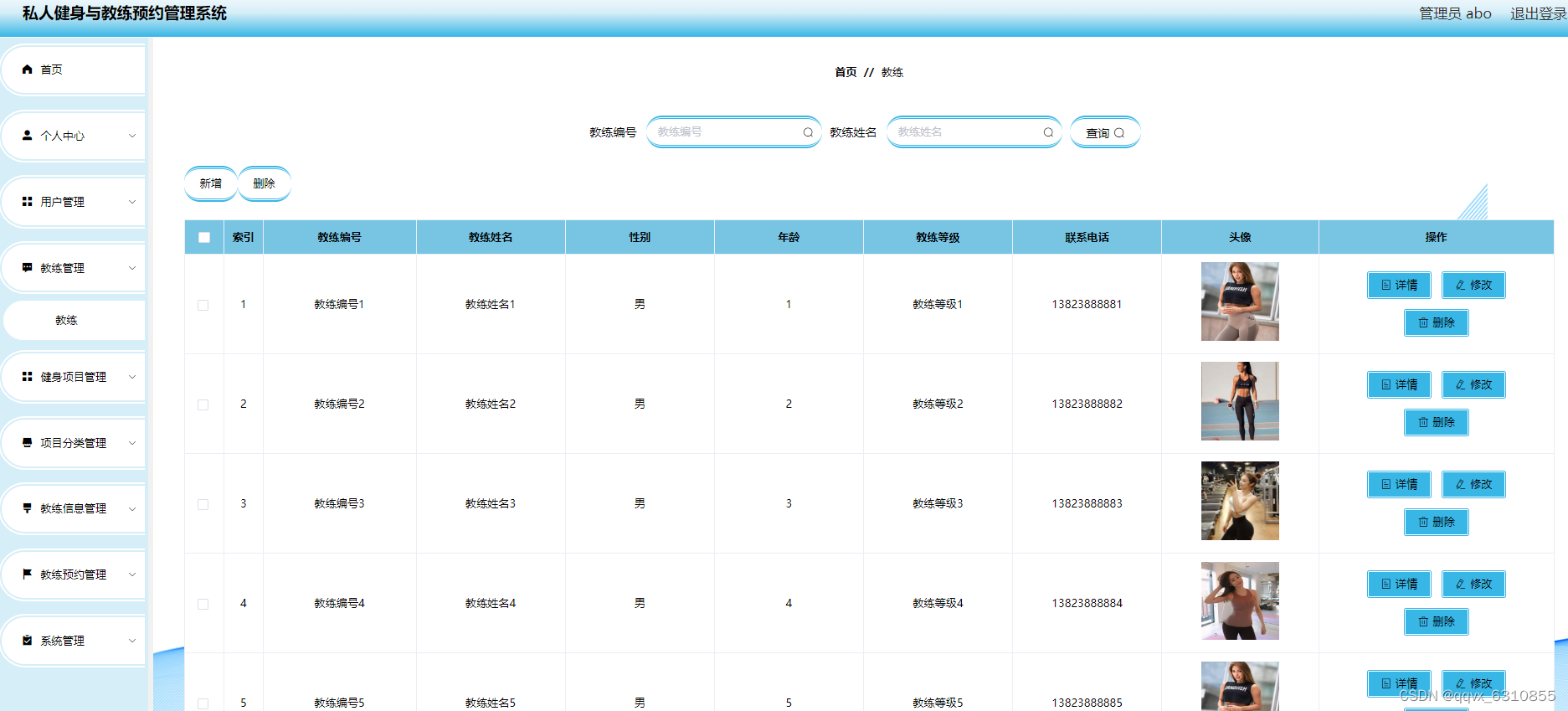This screenshot has width=1568, height=711.
Task: Expand the 项目分类管理 menu chevron
Action: pos(132,443)
